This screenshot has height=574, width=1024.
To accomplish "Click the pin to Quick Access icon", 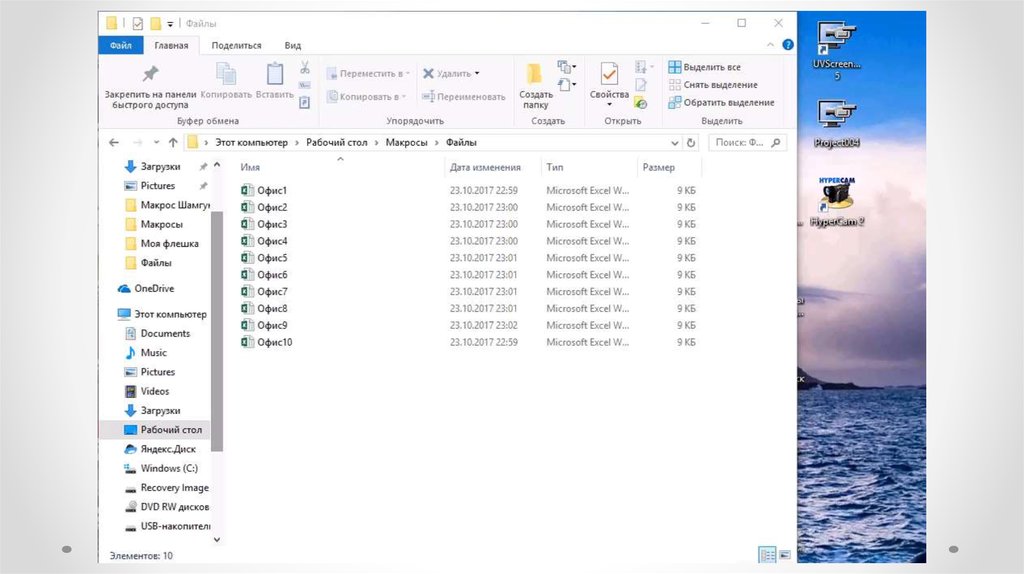I will click(149, 75).
